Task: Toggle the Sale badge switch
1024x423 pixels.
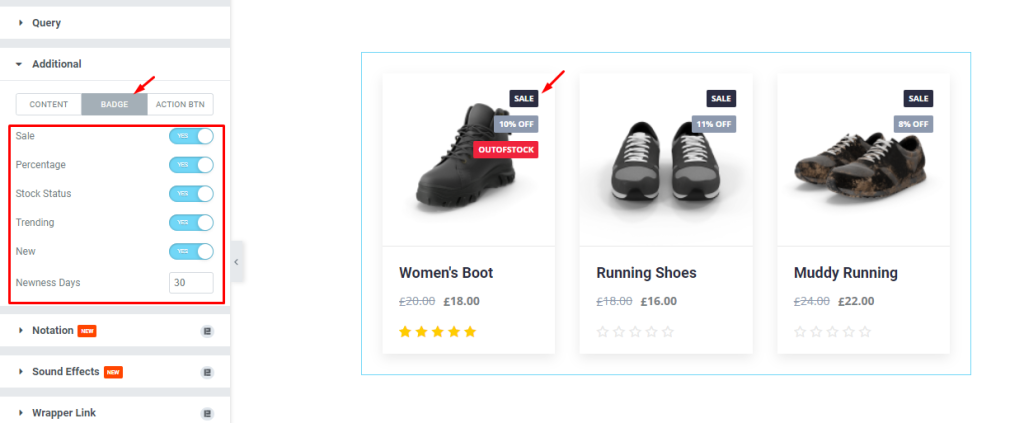Action: (x=191, y=136)
